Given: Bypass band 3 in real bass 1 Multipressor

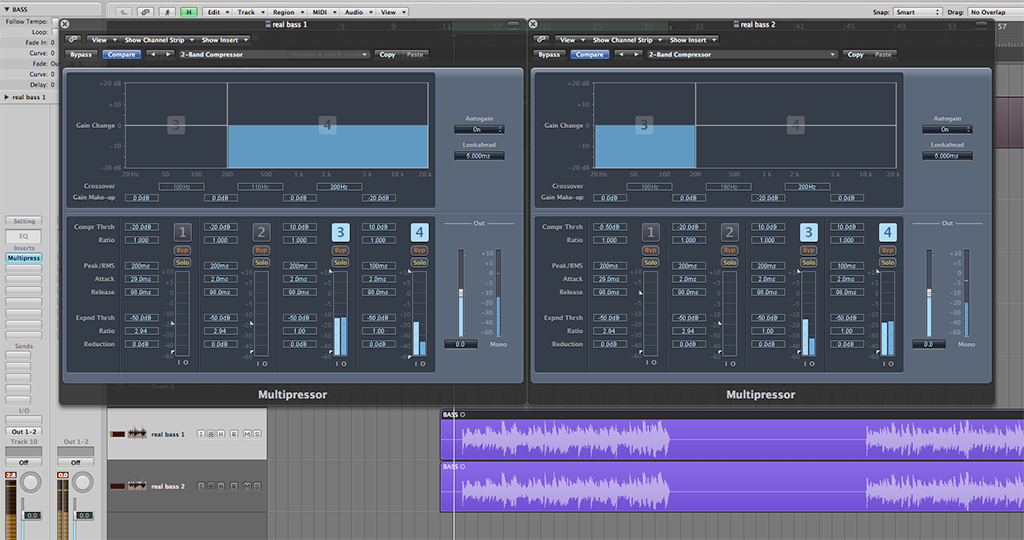Looking at the screenshot, I should pos(340,250).
